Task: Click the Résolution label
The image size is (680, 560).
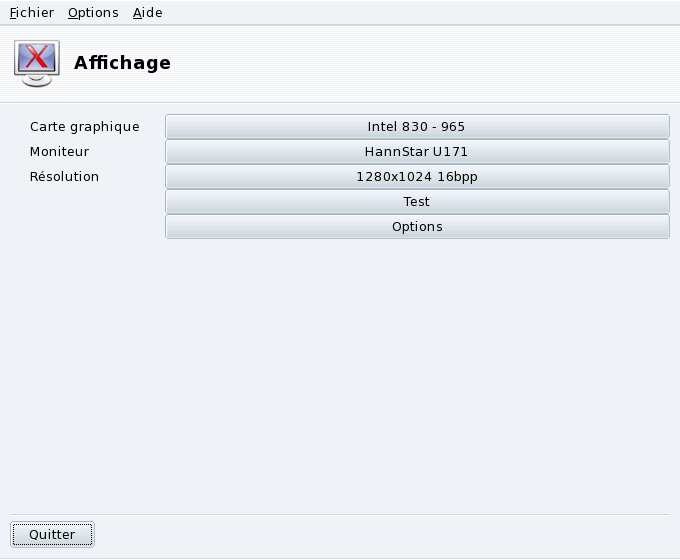Action: [x=65, y=177]
